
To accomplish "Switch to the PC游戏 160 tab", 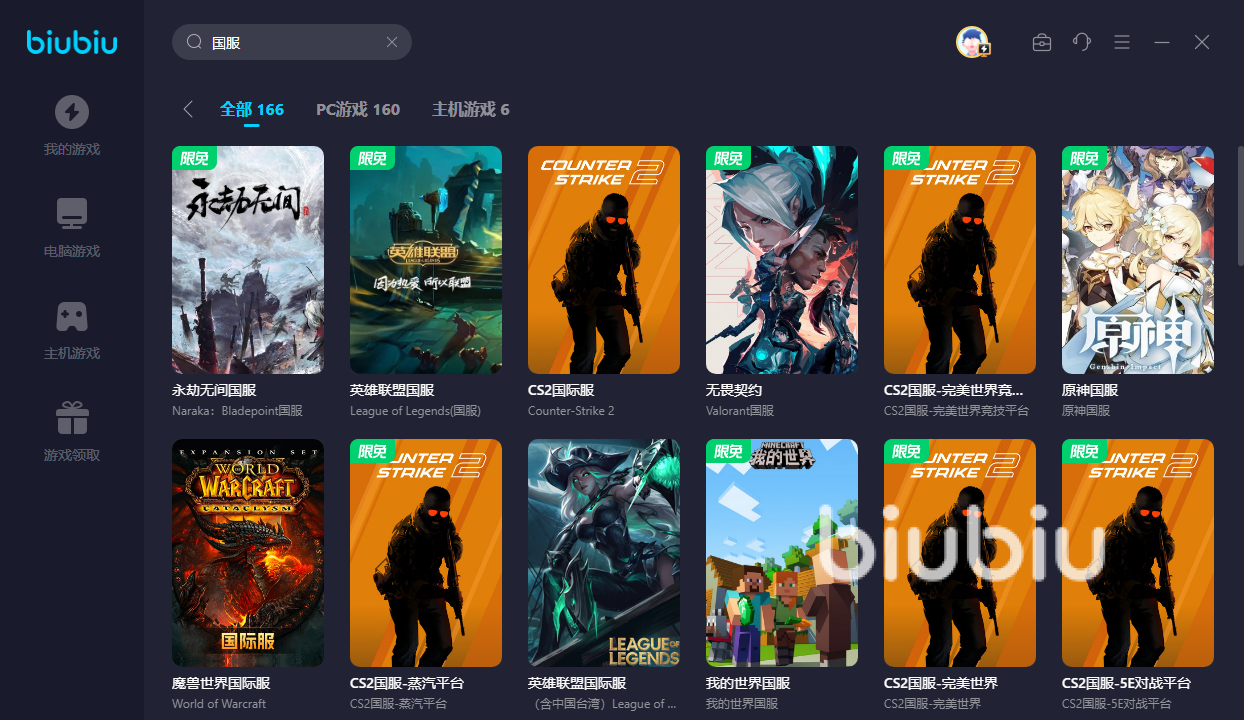I will (x=358, y=109).
